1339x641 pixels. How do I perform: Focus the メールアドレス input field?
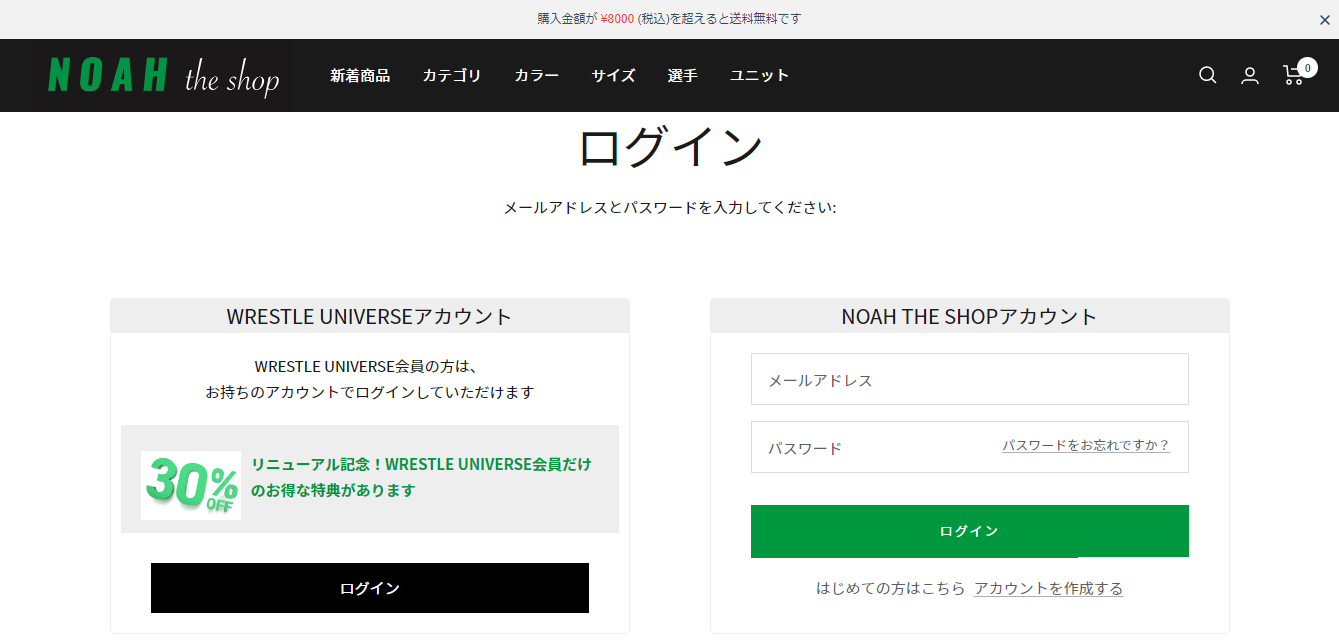pos(970,379)
